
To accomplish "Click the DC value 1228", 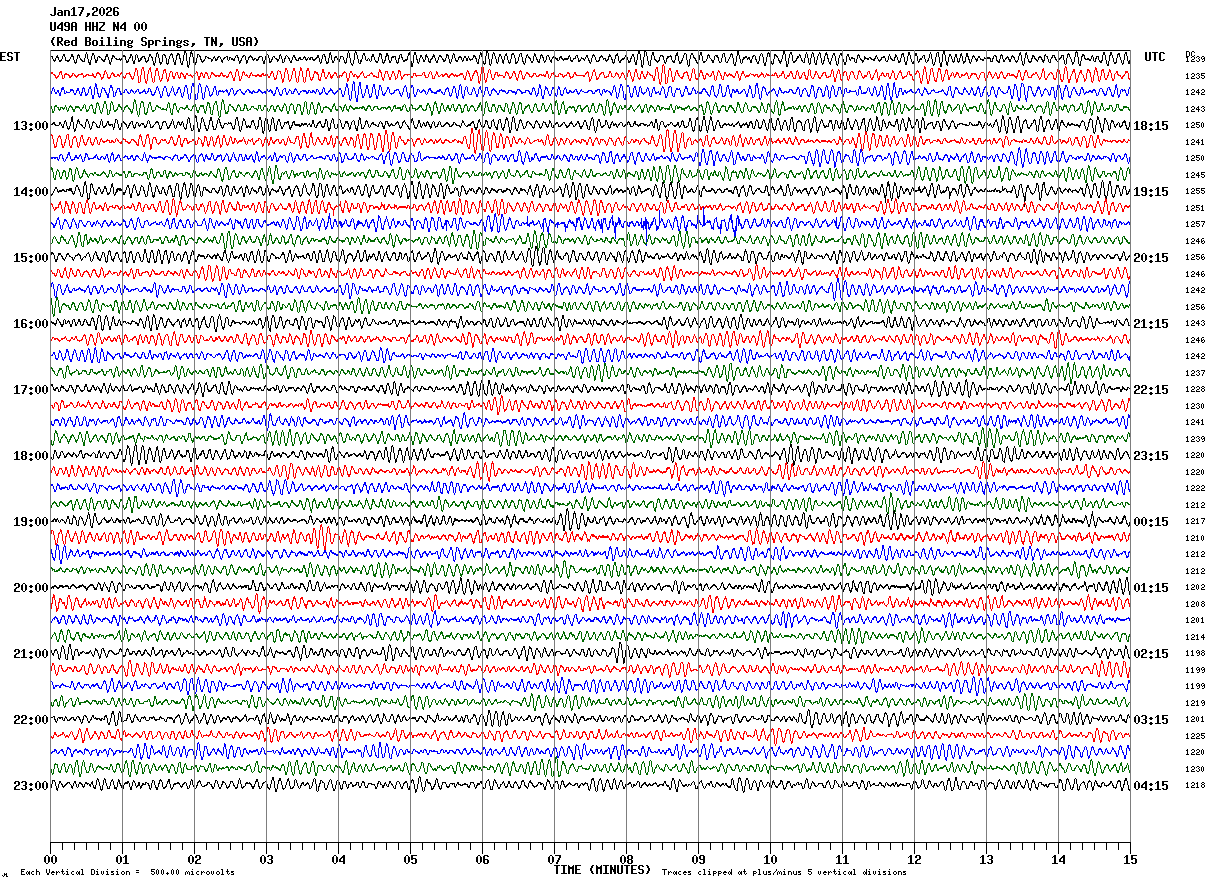I will (x=1195, y=389).
